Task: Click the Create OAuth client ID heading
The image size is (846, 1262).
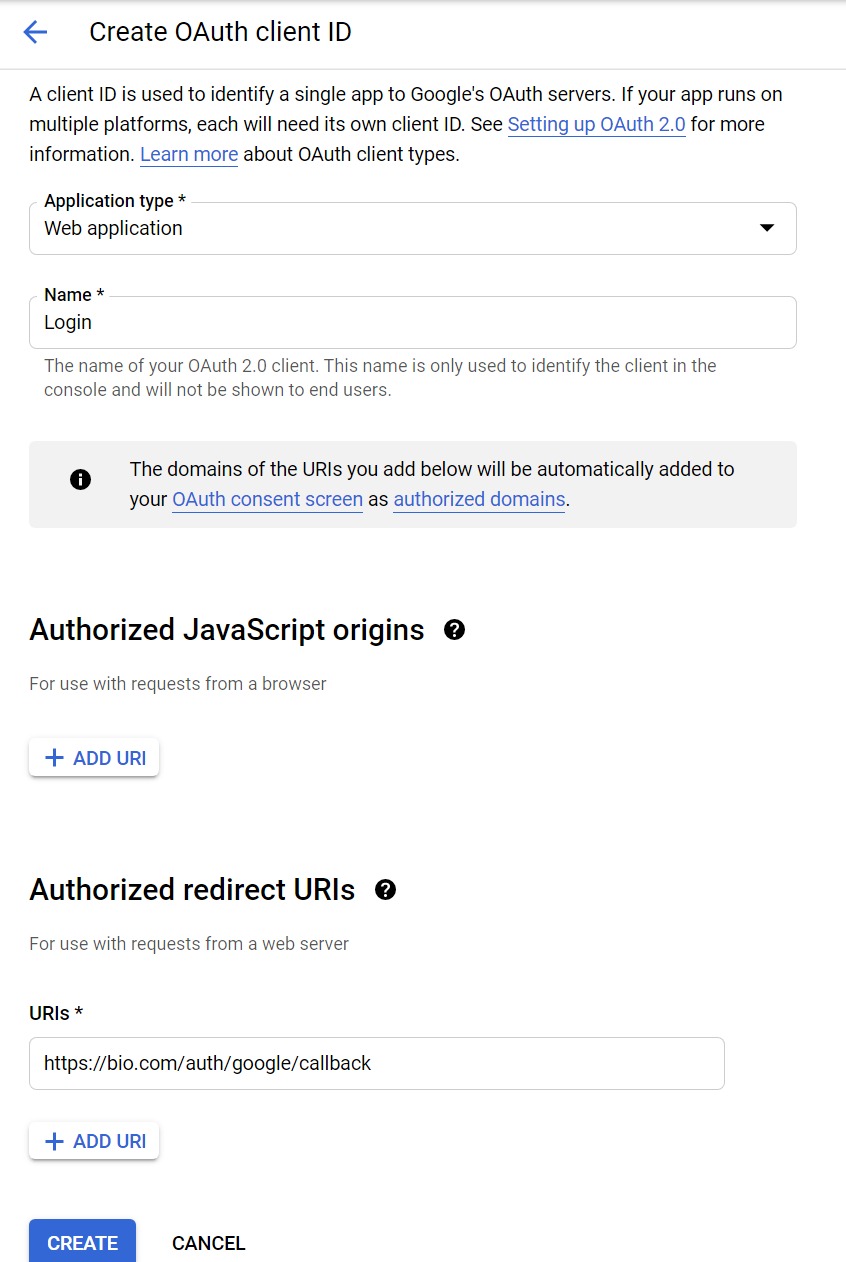Action: click(x=220, y=32)
